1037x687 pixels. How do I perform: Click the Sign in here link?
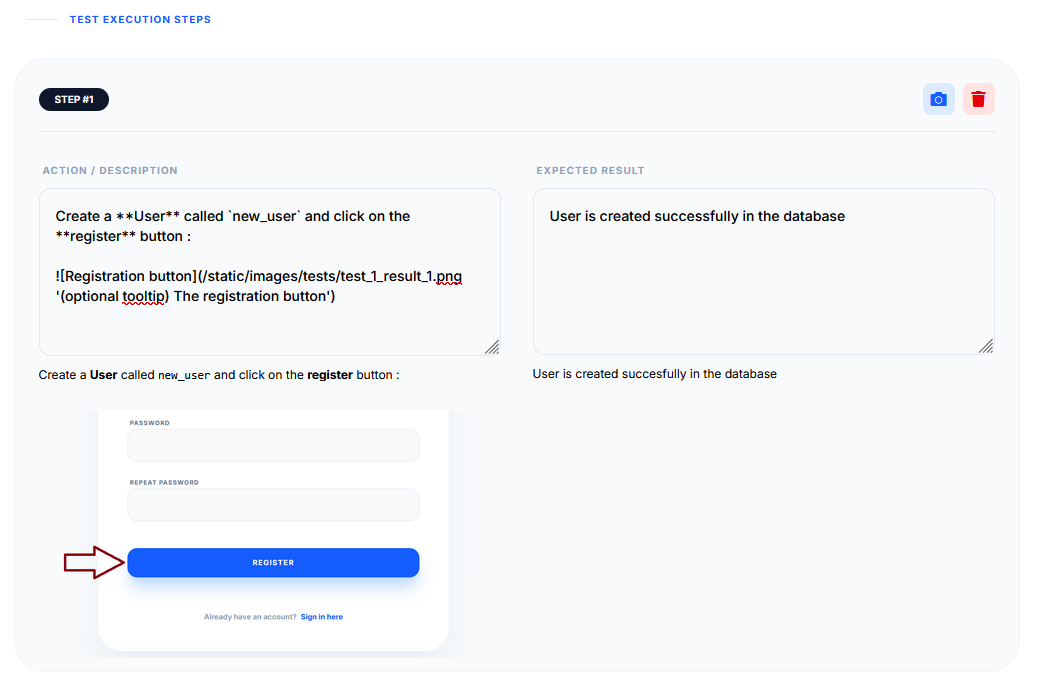point(321,616)
